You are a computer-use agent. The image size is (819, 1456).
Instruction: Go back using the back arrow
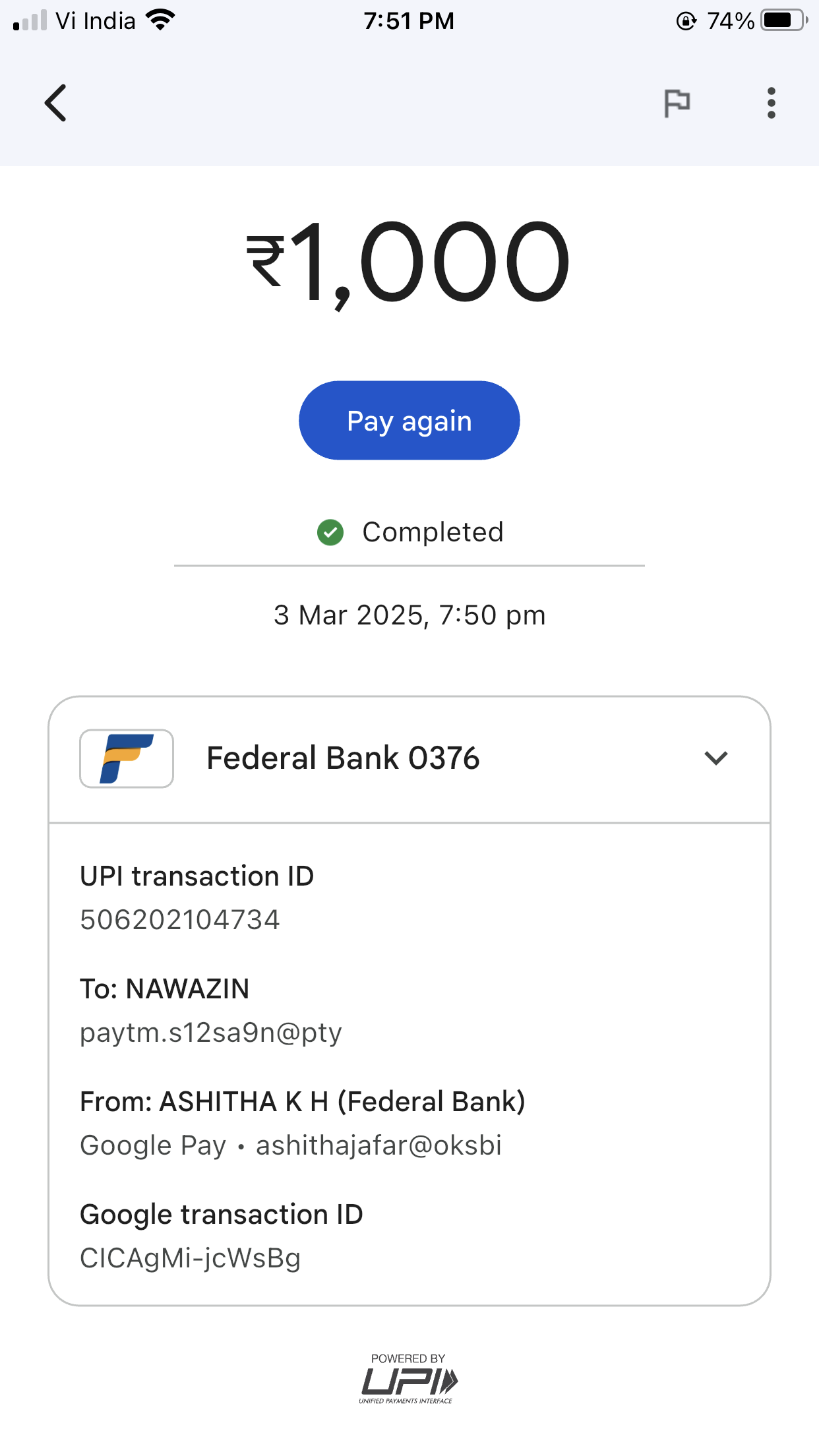coord(56,103)
